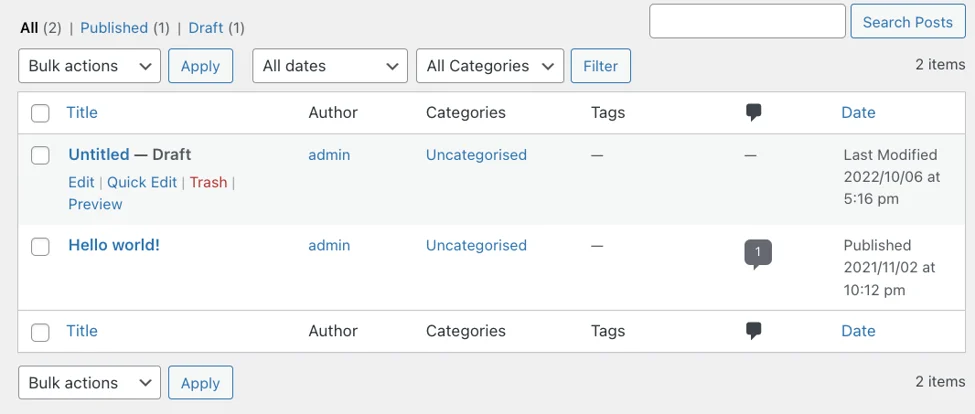Open Quick Edit for the Untitled post

click(x=142, y=182)
